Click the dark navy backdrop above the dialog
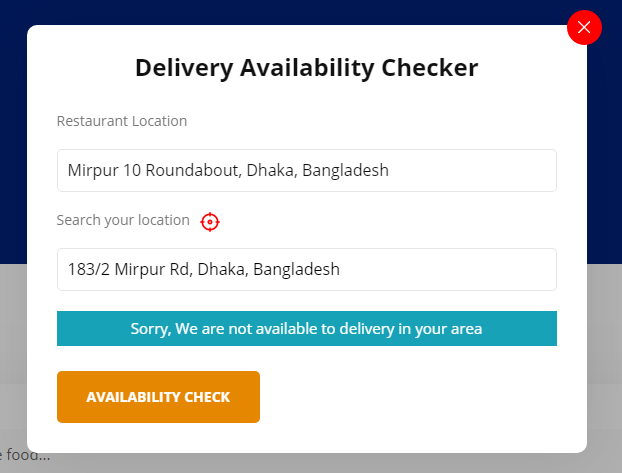The width and height of the screenshot is (622, 473). (x=300, y=11)
